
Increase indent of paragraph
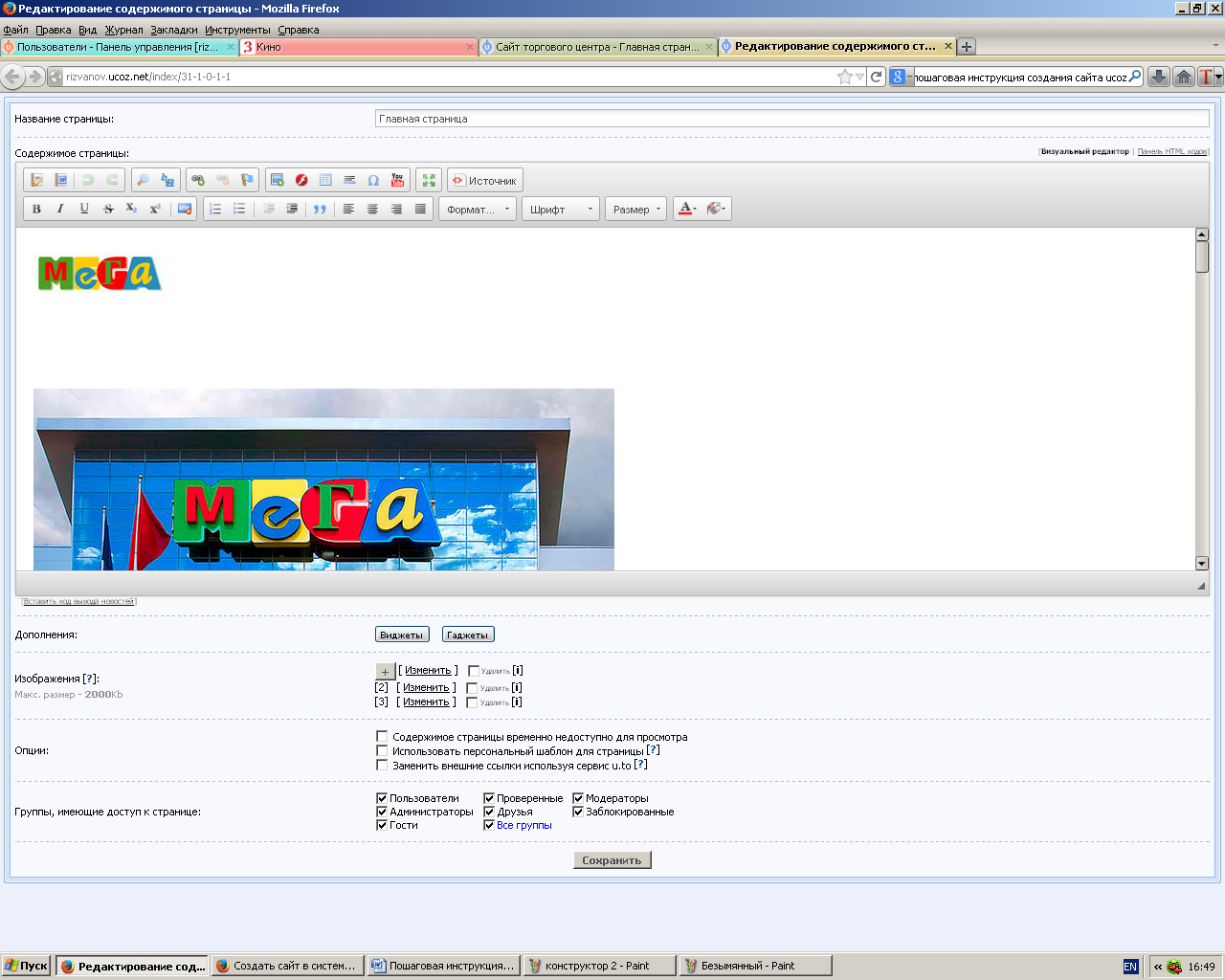coord(292,209)
